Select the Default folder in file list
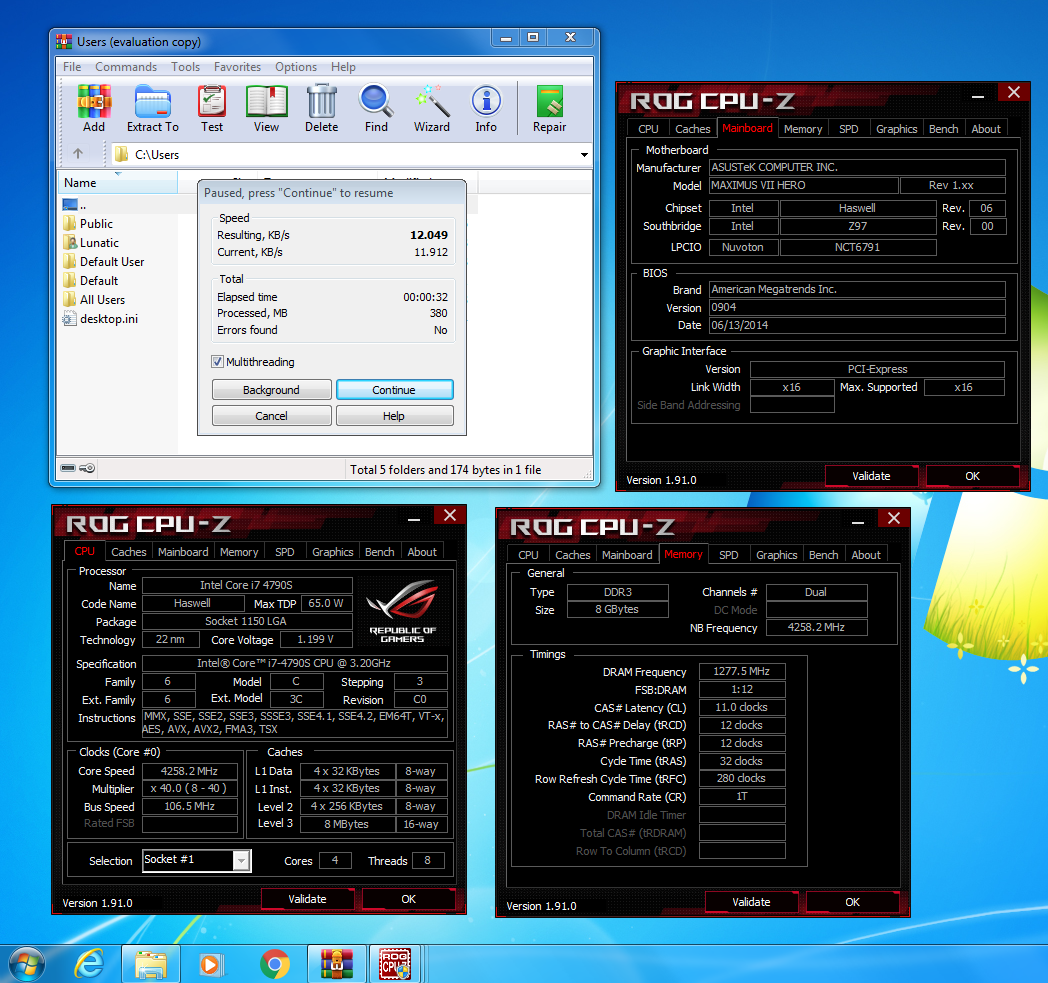The height and width of the screenshot is (983, 1048). coord(91,281)
